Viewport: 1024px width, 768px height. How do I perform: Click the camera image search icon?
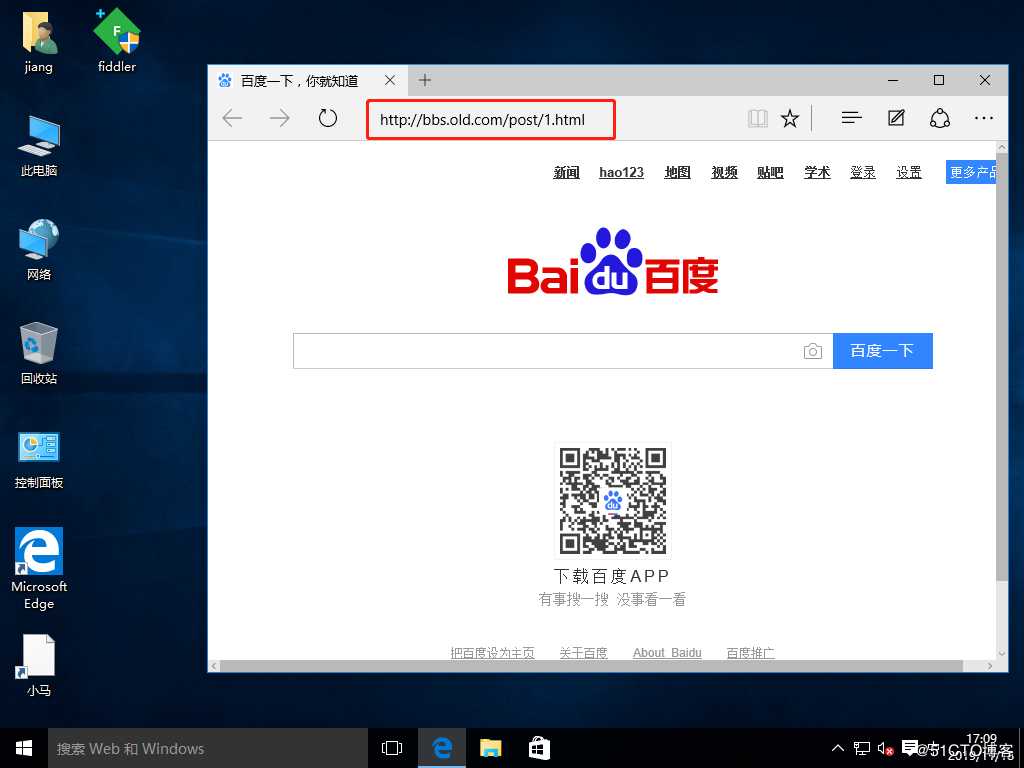pos(812,351)
